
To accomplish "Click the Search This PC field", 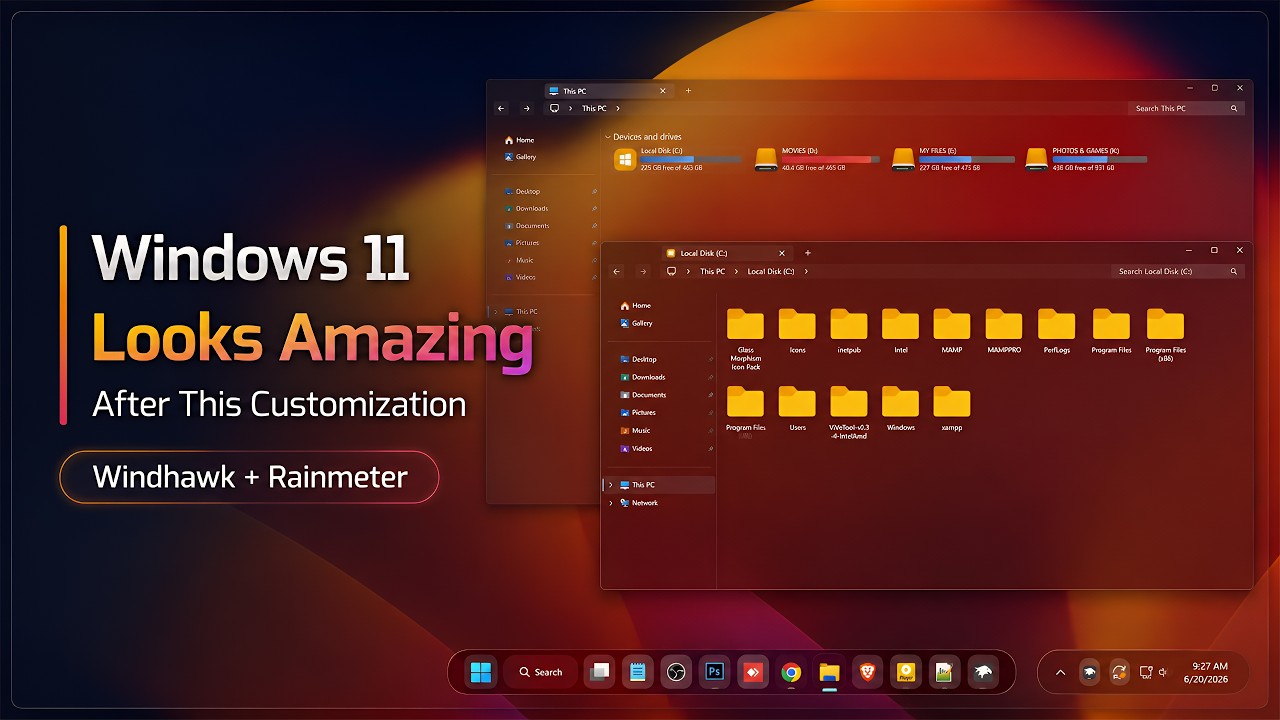I will tap(1187, 108).
